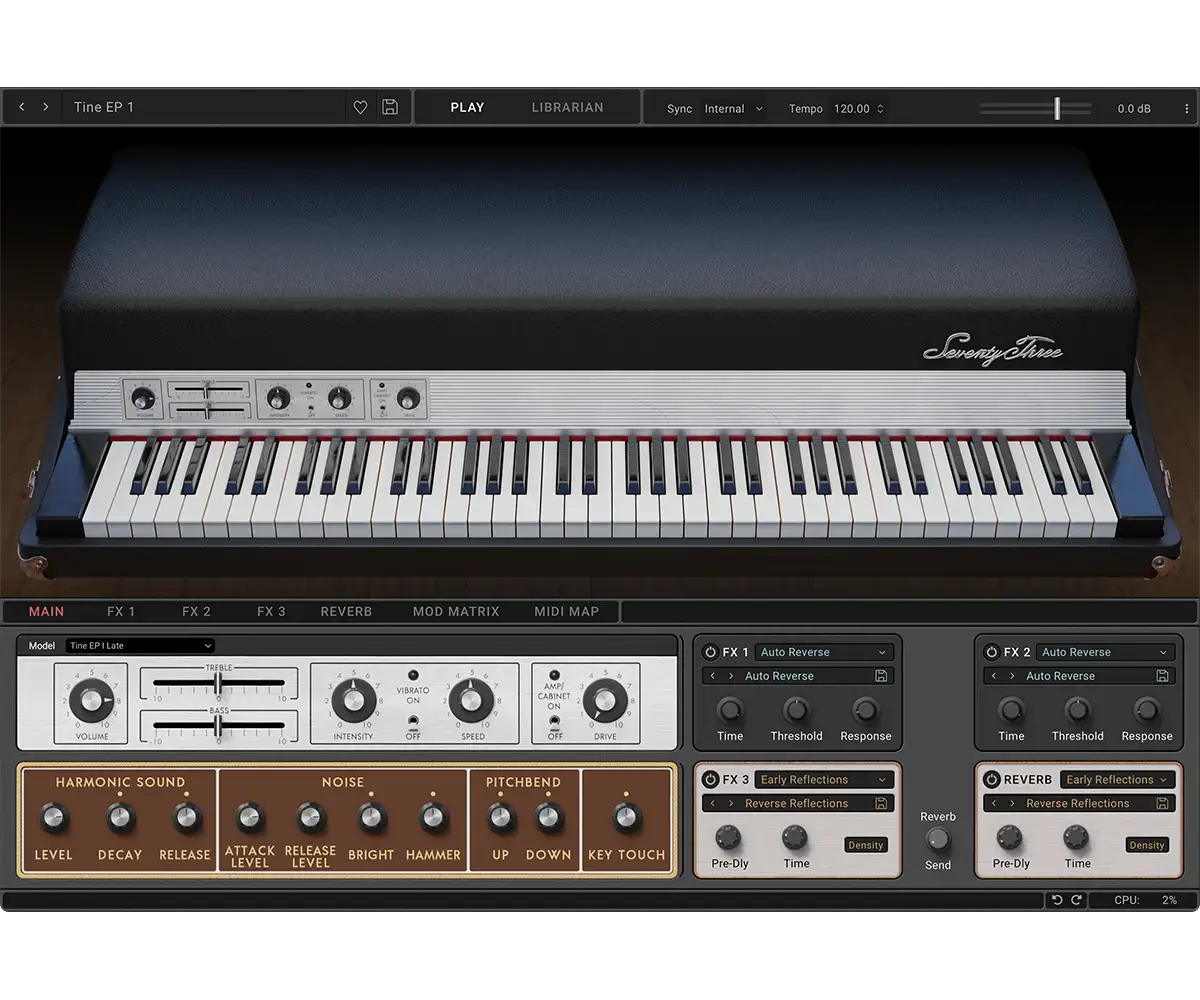Click the heart favorite icon
Image resolution: width=1200 pixels, height=1000 pixels.
360,108
